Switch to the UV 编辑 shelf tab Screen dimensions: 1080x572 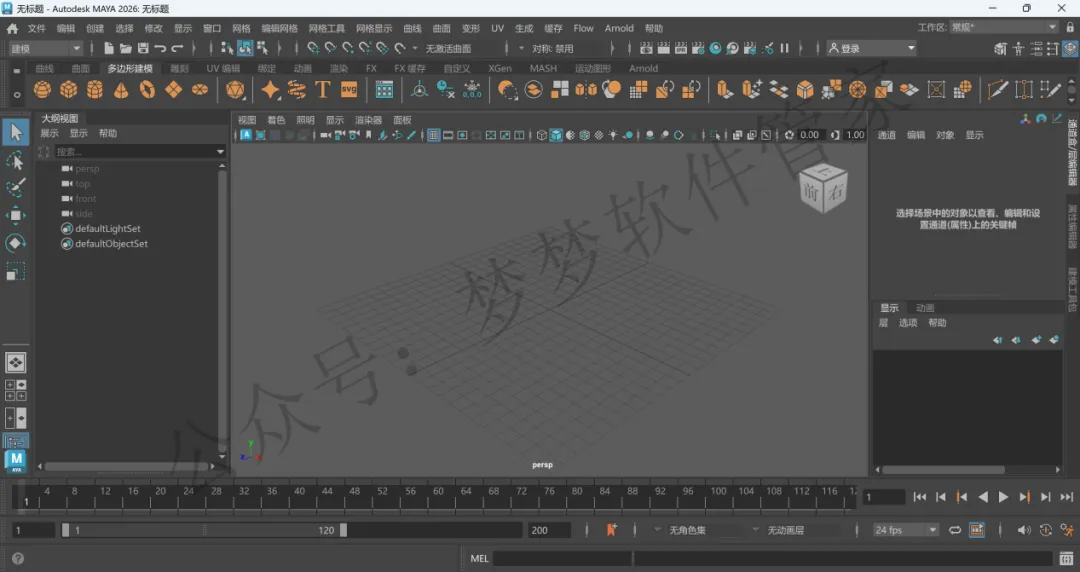[x=223, y=68]
